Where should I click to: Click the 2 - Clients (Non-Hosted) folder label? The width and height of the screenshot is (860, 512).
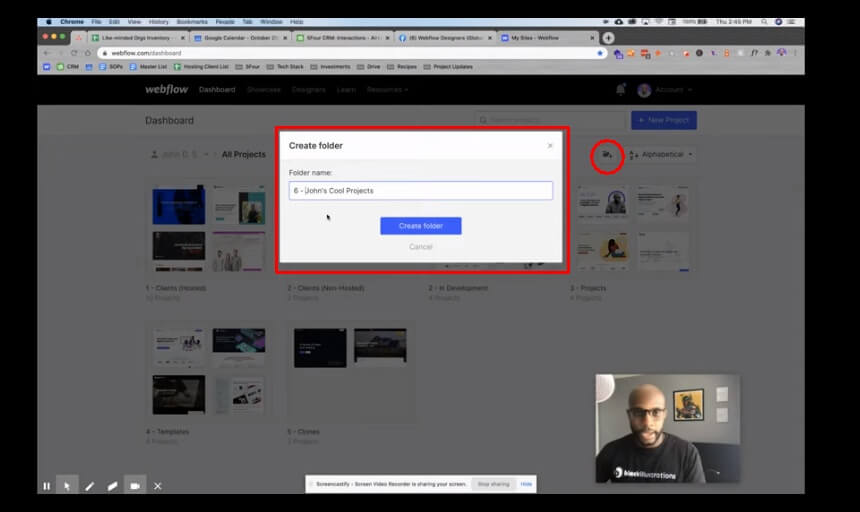point(326,288)
